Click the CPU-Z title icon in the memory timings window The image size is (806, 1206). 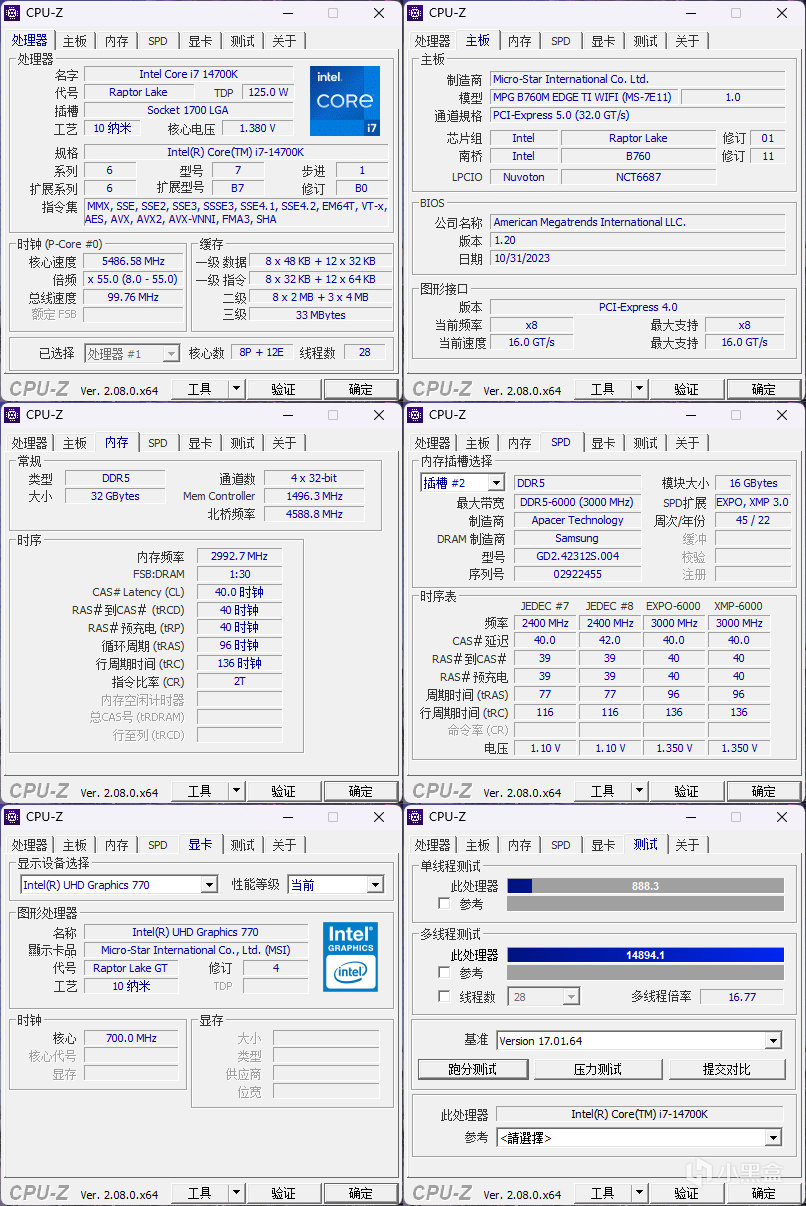point(13,414)
